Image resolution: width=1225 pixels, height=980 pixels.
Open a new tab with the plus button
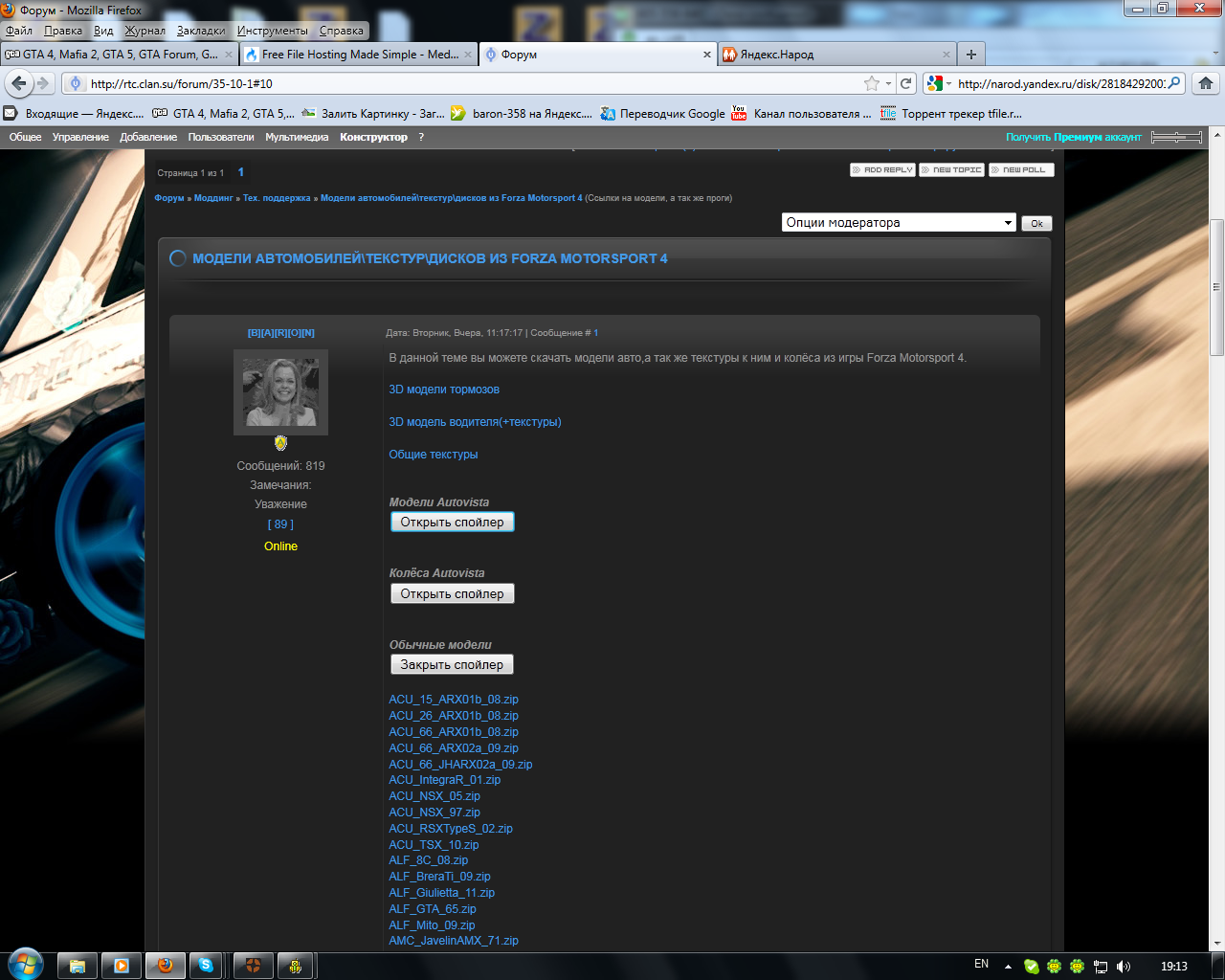click(x=971, y=55)
